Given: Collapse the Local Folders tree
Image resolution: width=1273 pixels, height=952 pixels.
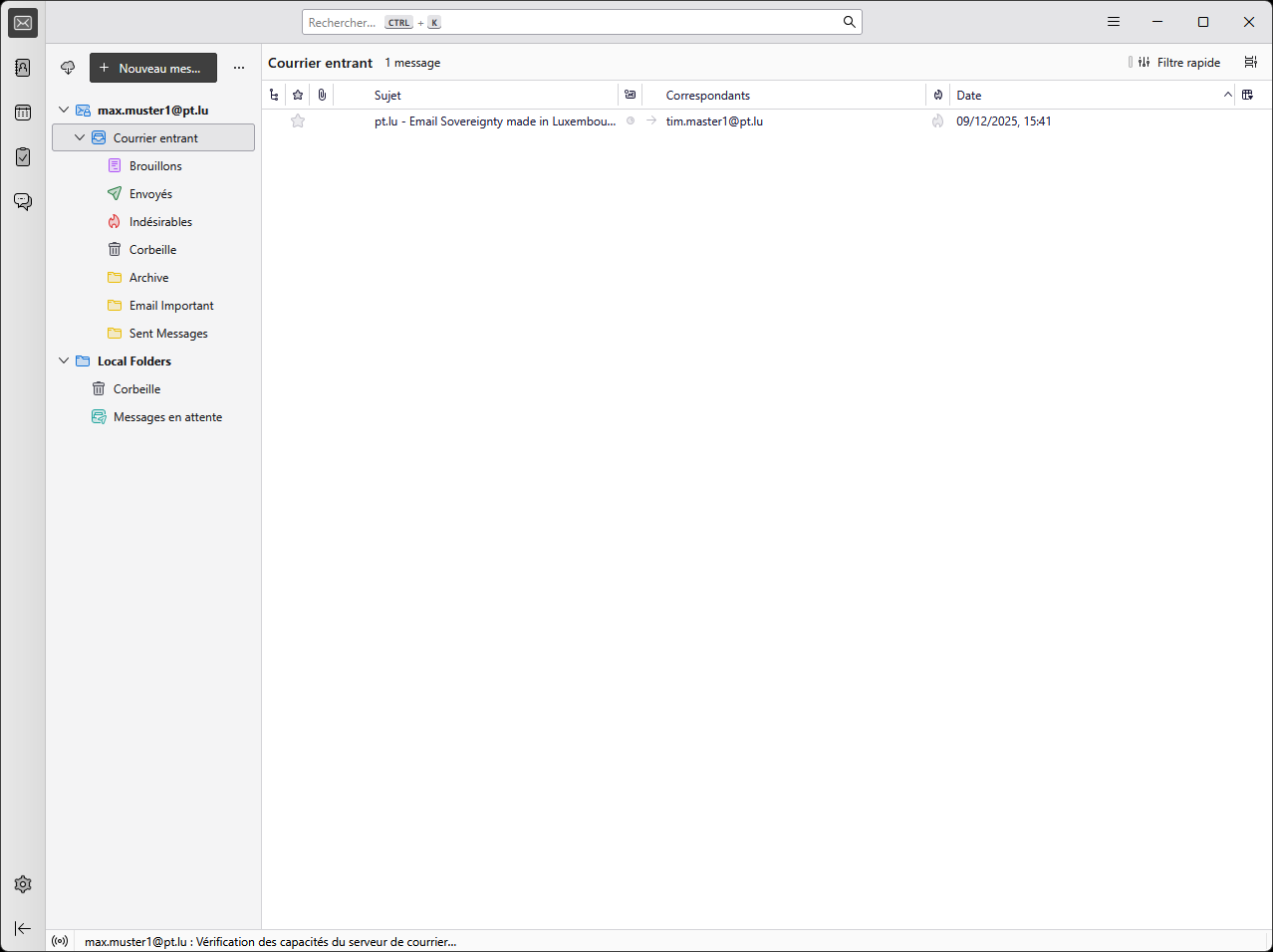Looking at the screenshot, I should (x=64, y=361).
